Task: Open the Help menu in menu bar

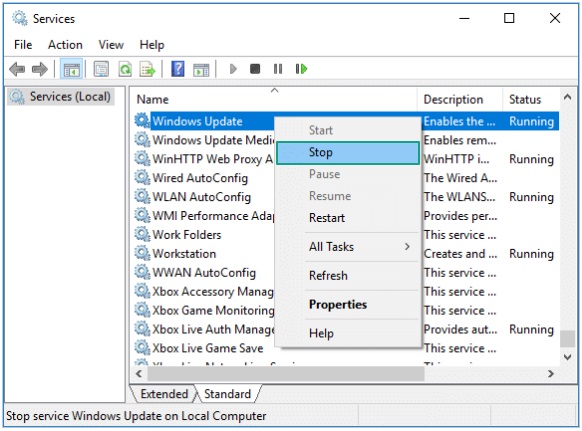Action: (x=152, y=45)
